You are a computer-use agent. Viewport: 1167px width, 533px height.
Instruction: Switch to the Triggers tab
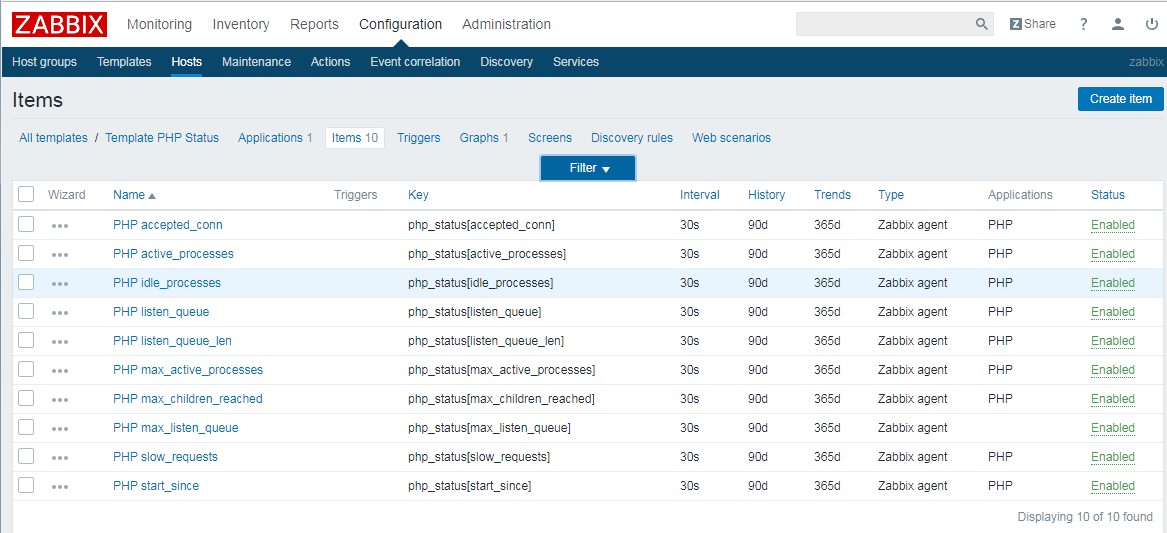418,138
